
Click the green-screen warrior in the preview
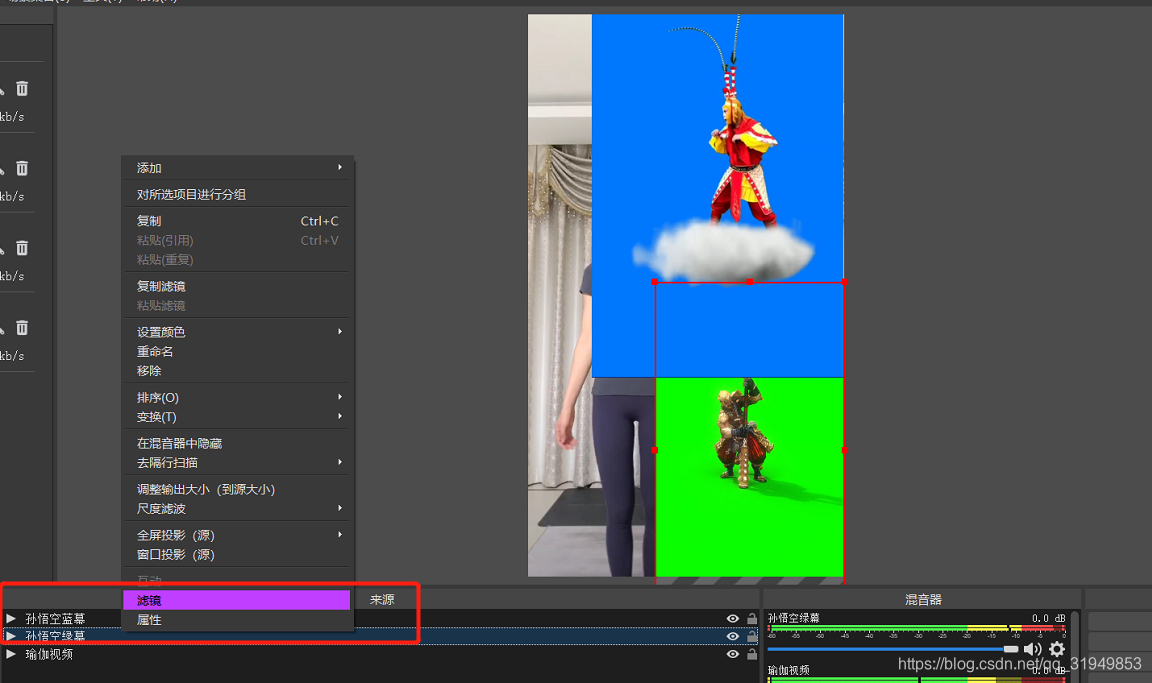(744, 433)
